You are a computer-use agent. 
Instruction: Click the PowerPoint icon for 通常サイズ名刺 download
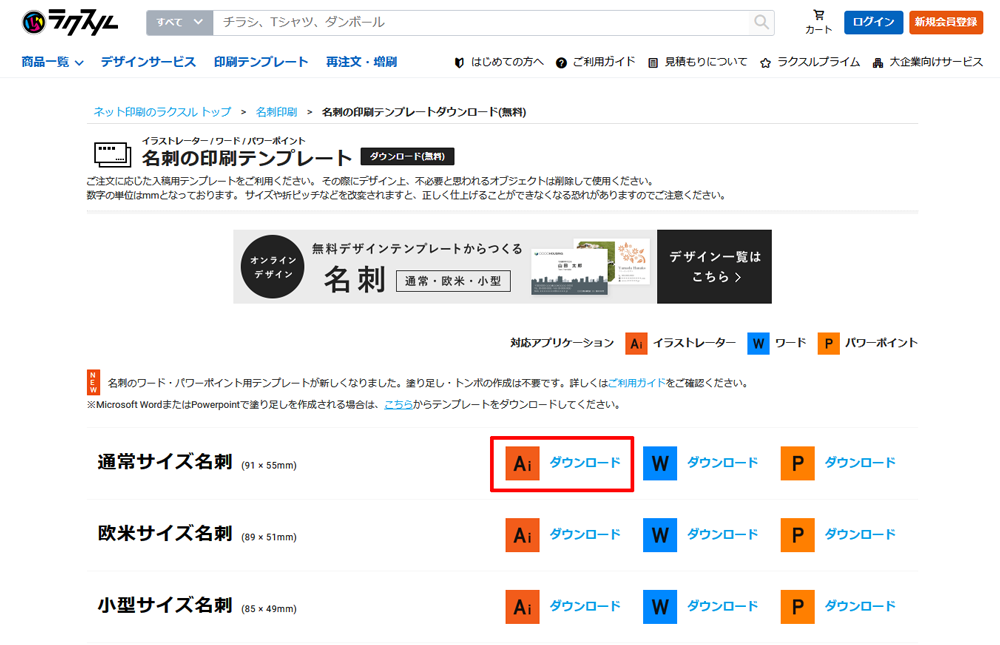(x=797, y=463)
